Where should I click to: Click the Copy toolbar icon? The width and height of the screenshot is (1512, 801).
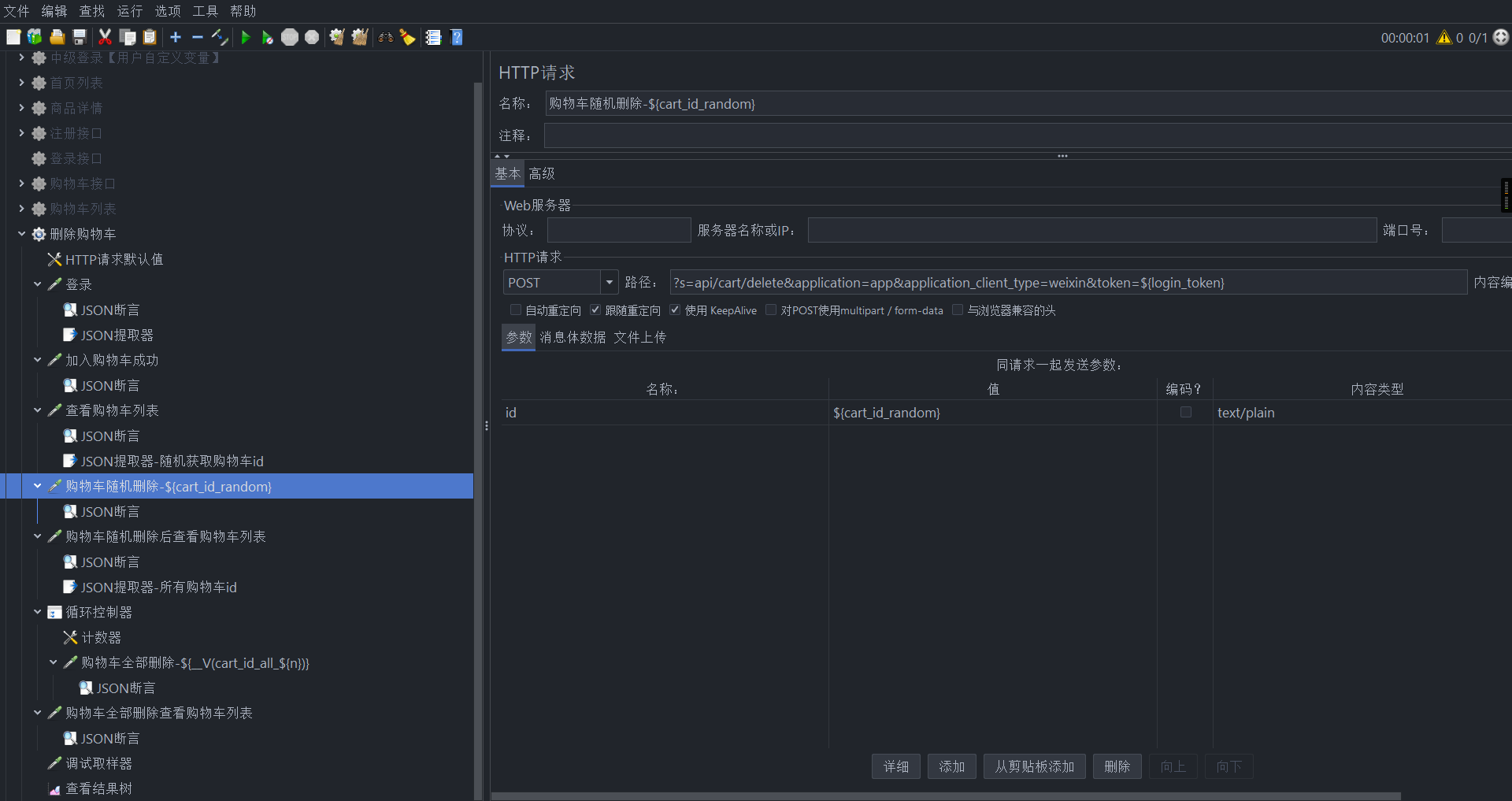tap(128, 37)
